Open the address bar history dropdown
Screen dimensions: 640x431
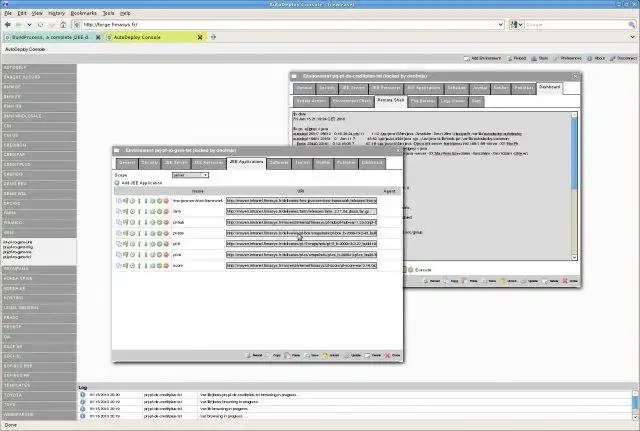coord(500,24)
